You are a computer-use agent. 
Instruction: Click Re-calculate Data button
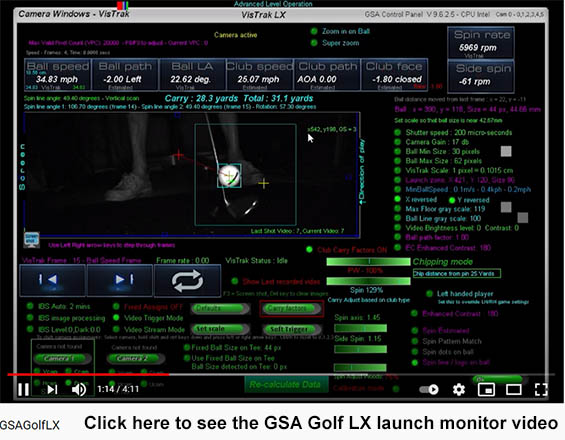(286, 385)
